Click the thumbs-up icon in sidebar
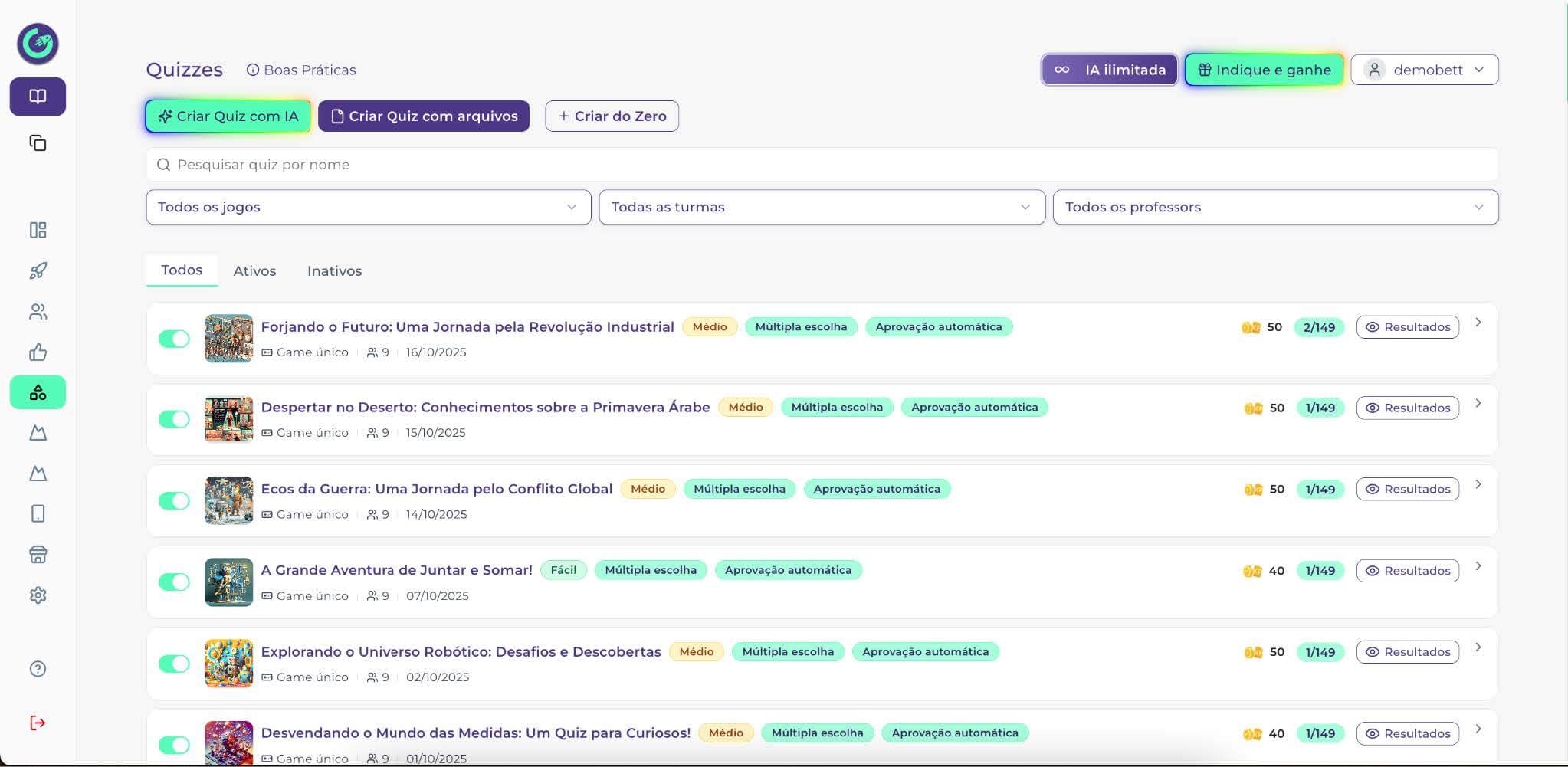The height and width of the screenshot is (767, 1568). [38, 352]
